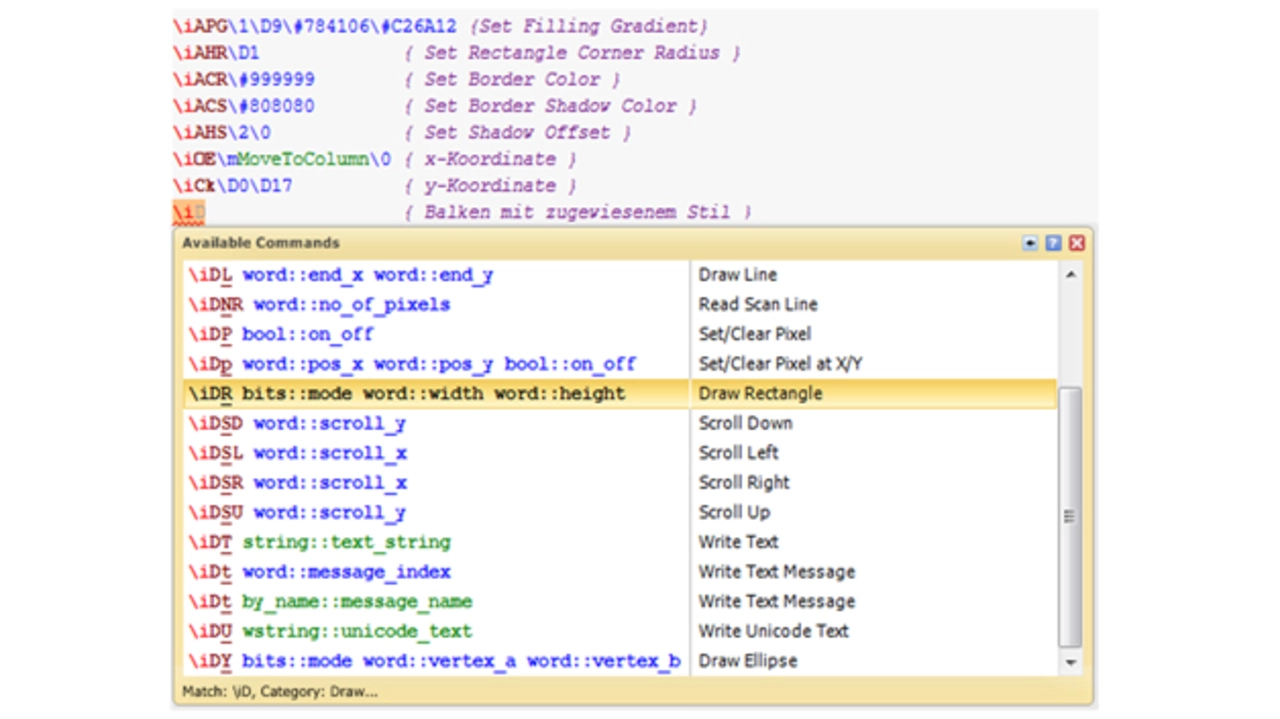Select the \iDSU word::scroll_y command
The width and height of the screenshot is (1280, 719).
[297, 512]
